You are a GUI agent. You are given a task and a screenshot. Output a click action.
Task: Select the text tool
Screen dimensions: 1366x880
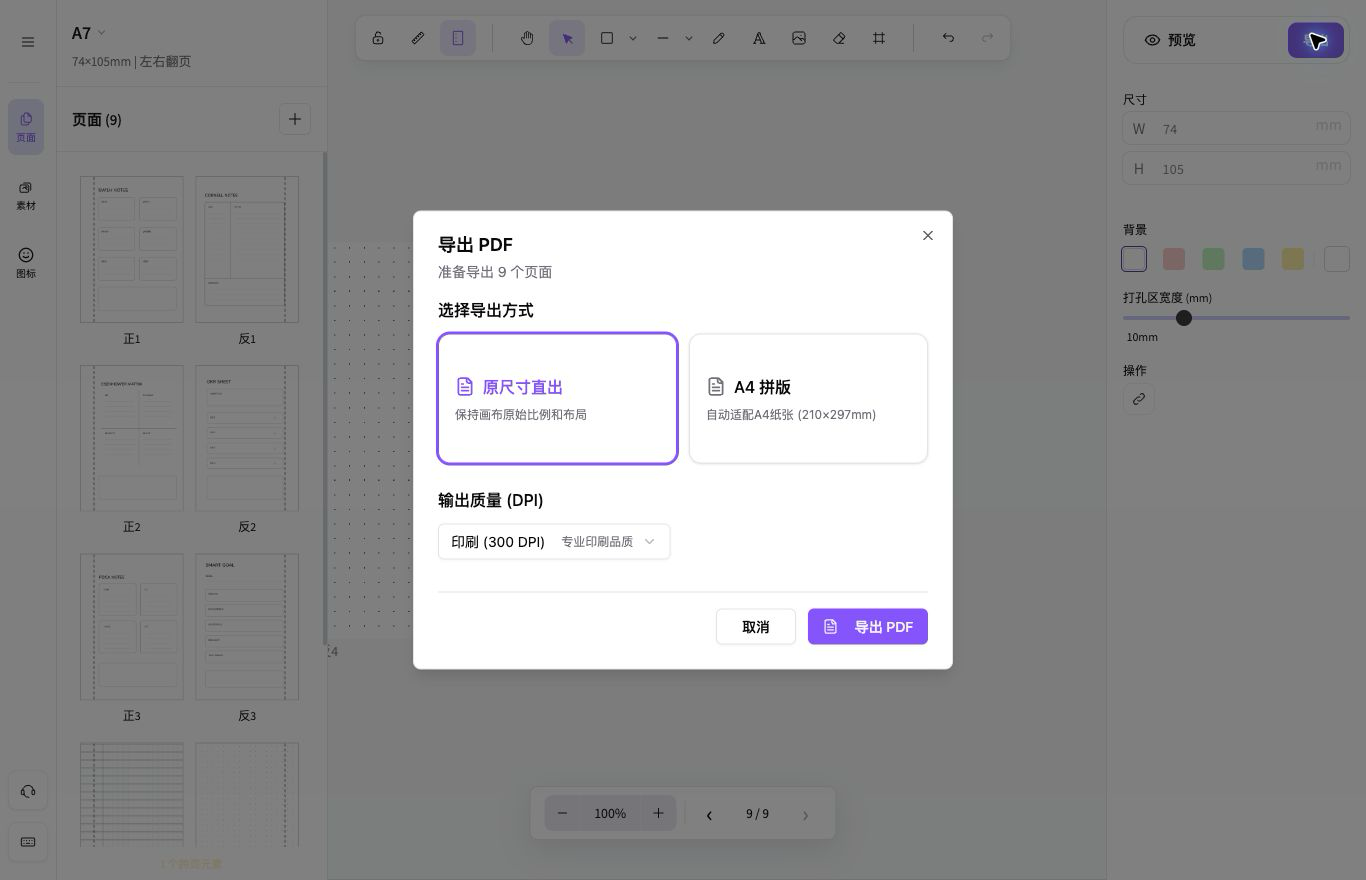click(x=759, y=38)
